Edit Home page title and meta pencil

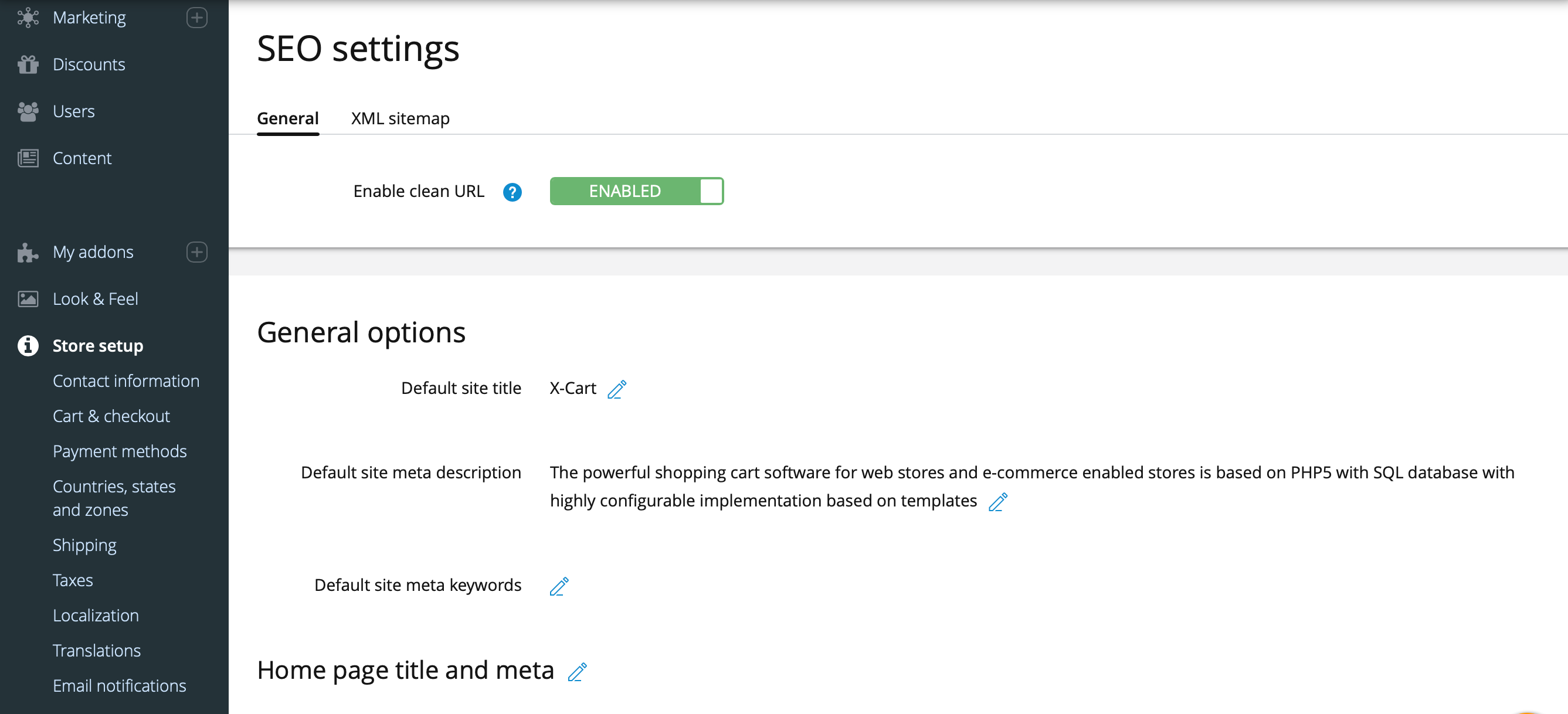(x=577, y=671)
